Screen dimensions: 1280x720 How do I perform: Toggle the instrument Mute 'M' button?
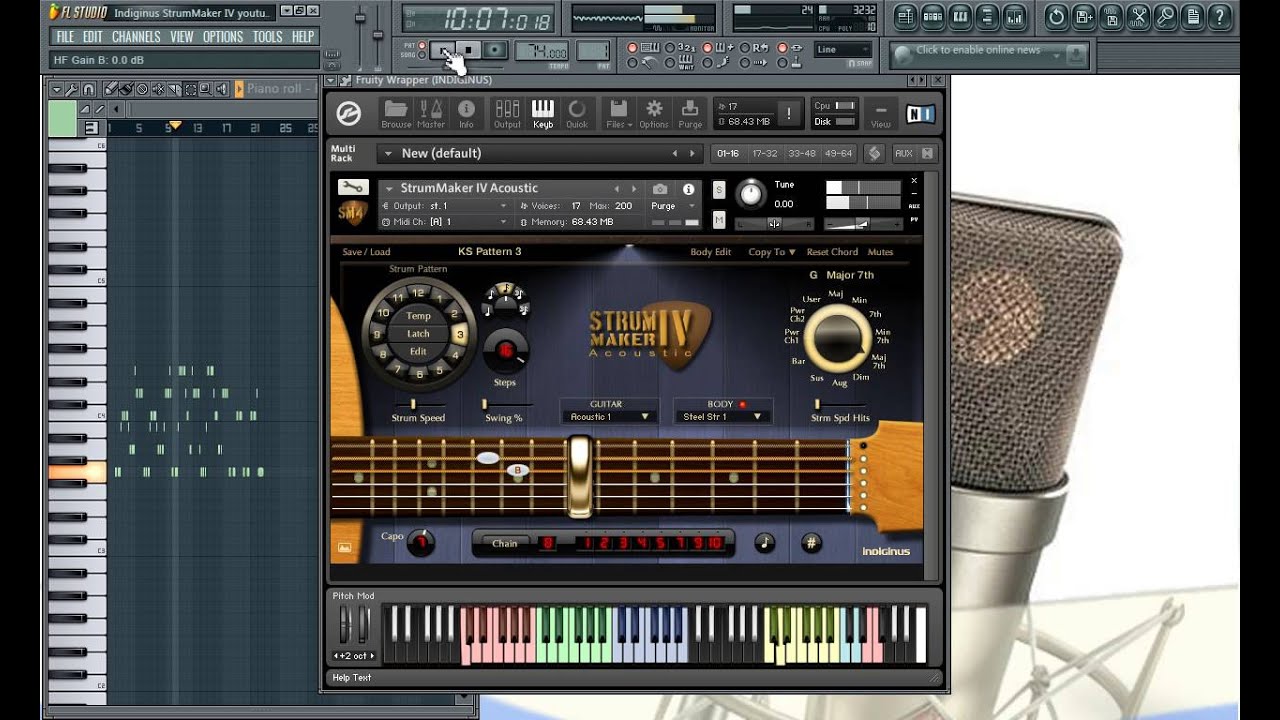(718, 220)
